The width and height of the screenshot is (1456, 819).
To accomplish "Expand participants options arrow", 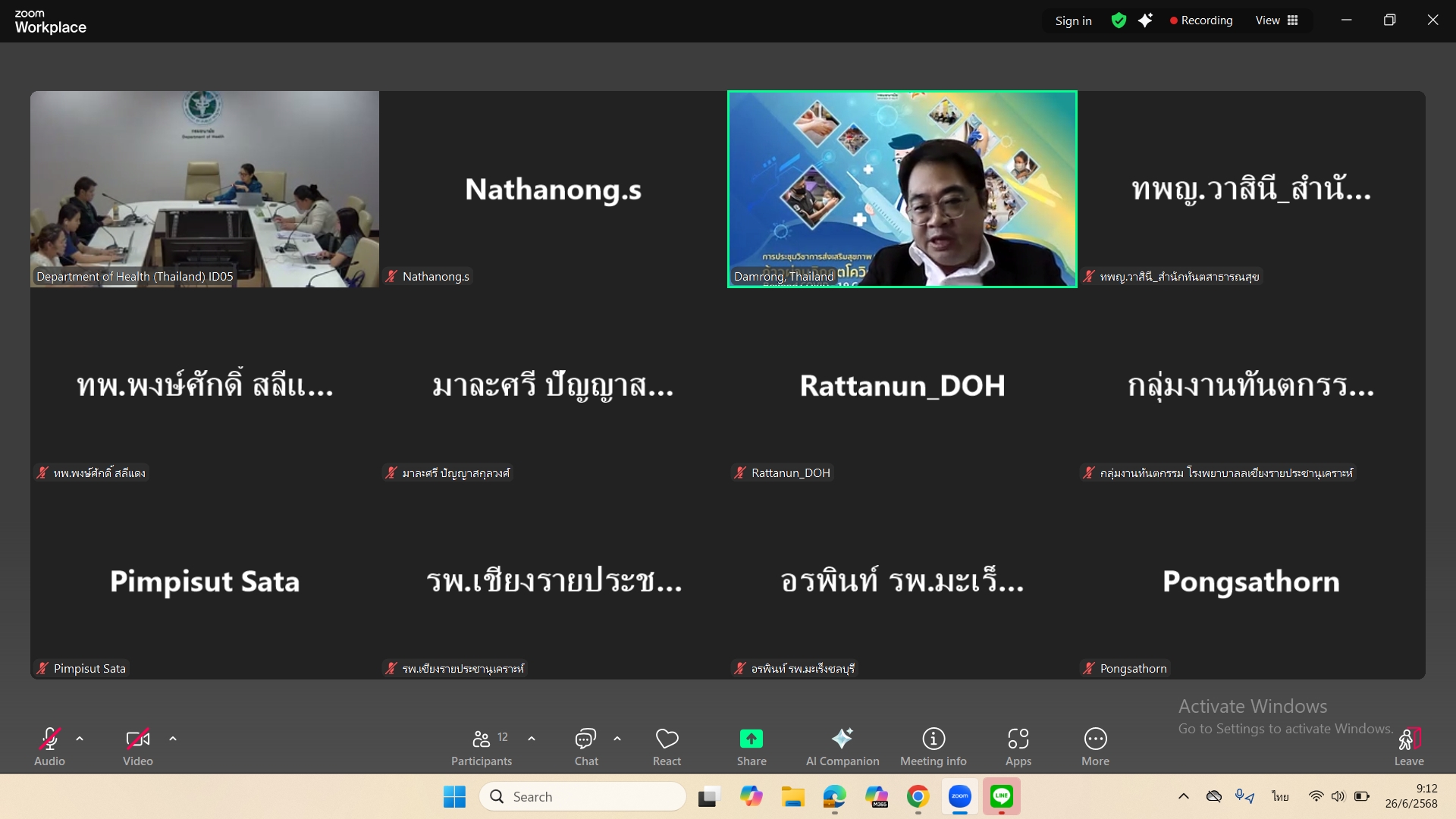I will click(532, 738).
